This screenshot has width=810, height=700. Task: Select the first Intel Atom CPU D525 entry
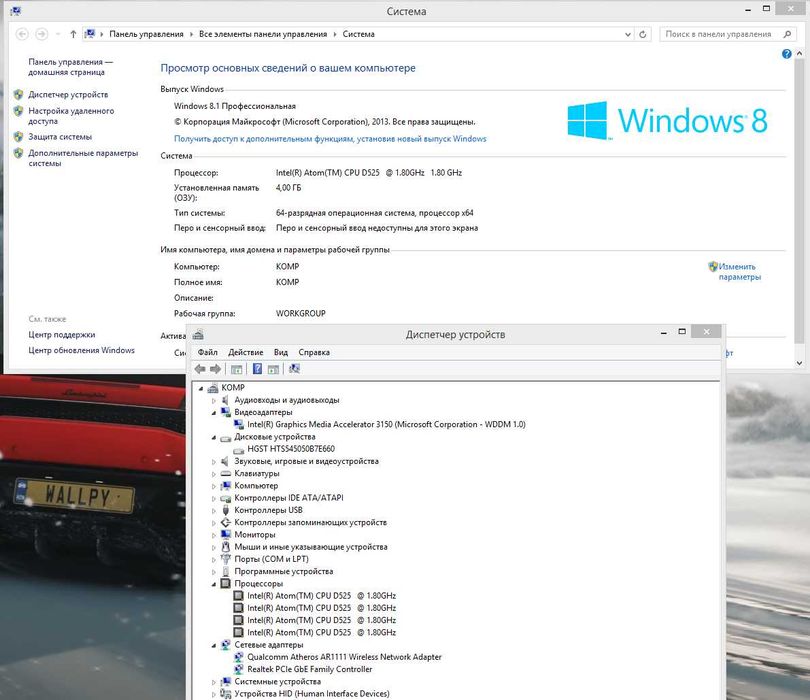pos(321,596)
